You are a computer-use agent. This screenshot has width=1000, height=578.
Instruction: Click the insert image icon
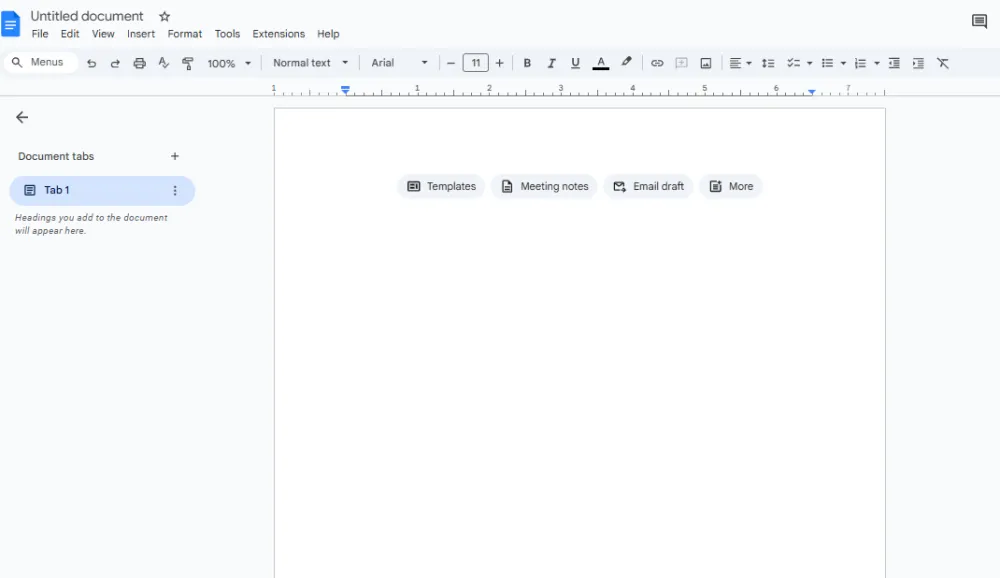click(706, 63)
